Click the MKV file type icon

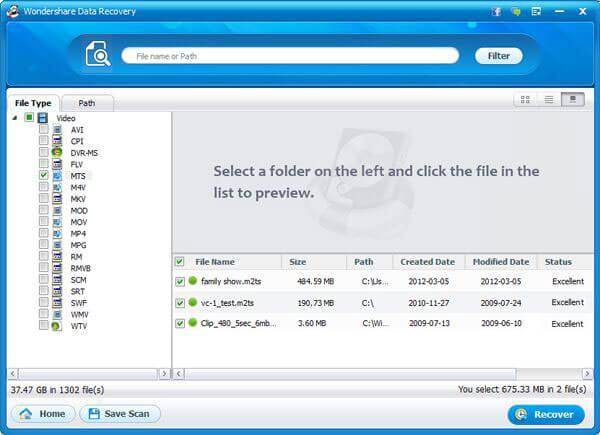[57, 199]
